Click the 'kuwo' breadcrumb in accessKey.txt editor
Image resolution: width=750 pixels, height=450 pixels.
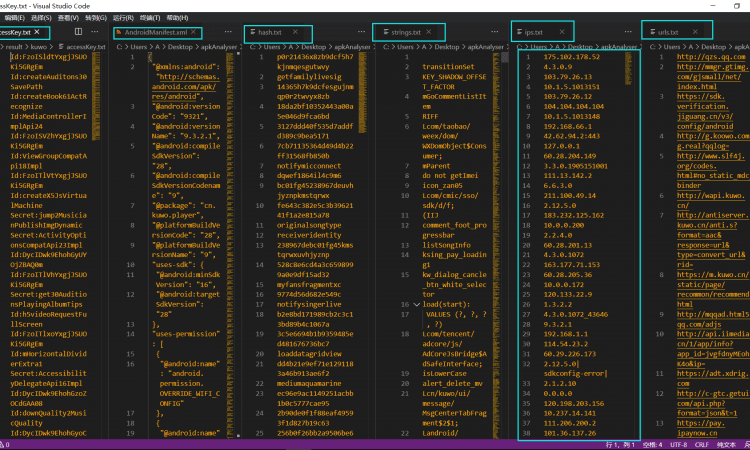tap(39, 47)
